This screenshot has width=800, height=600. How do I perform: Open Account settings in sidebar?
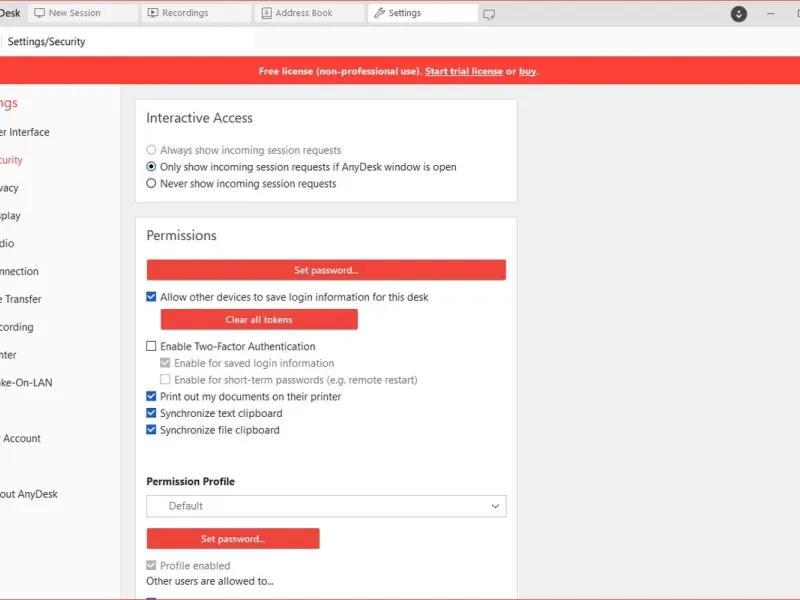pos(20,438)
